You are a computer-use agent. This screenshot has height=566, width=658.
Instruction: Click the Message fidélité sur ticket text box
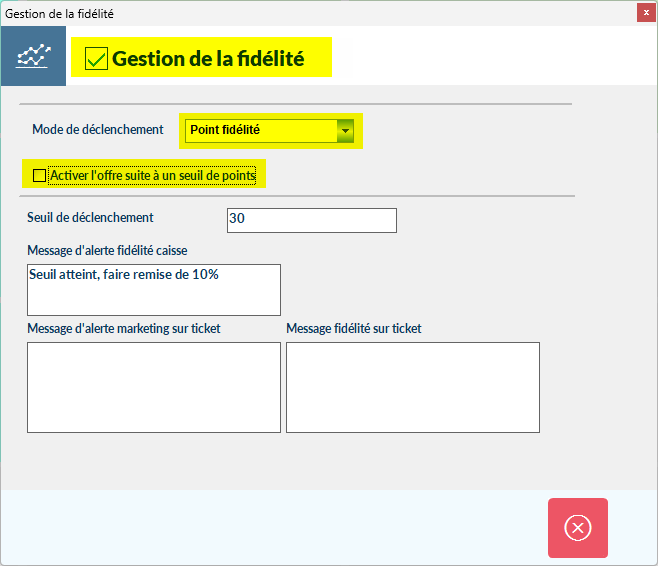pos(413,387)
